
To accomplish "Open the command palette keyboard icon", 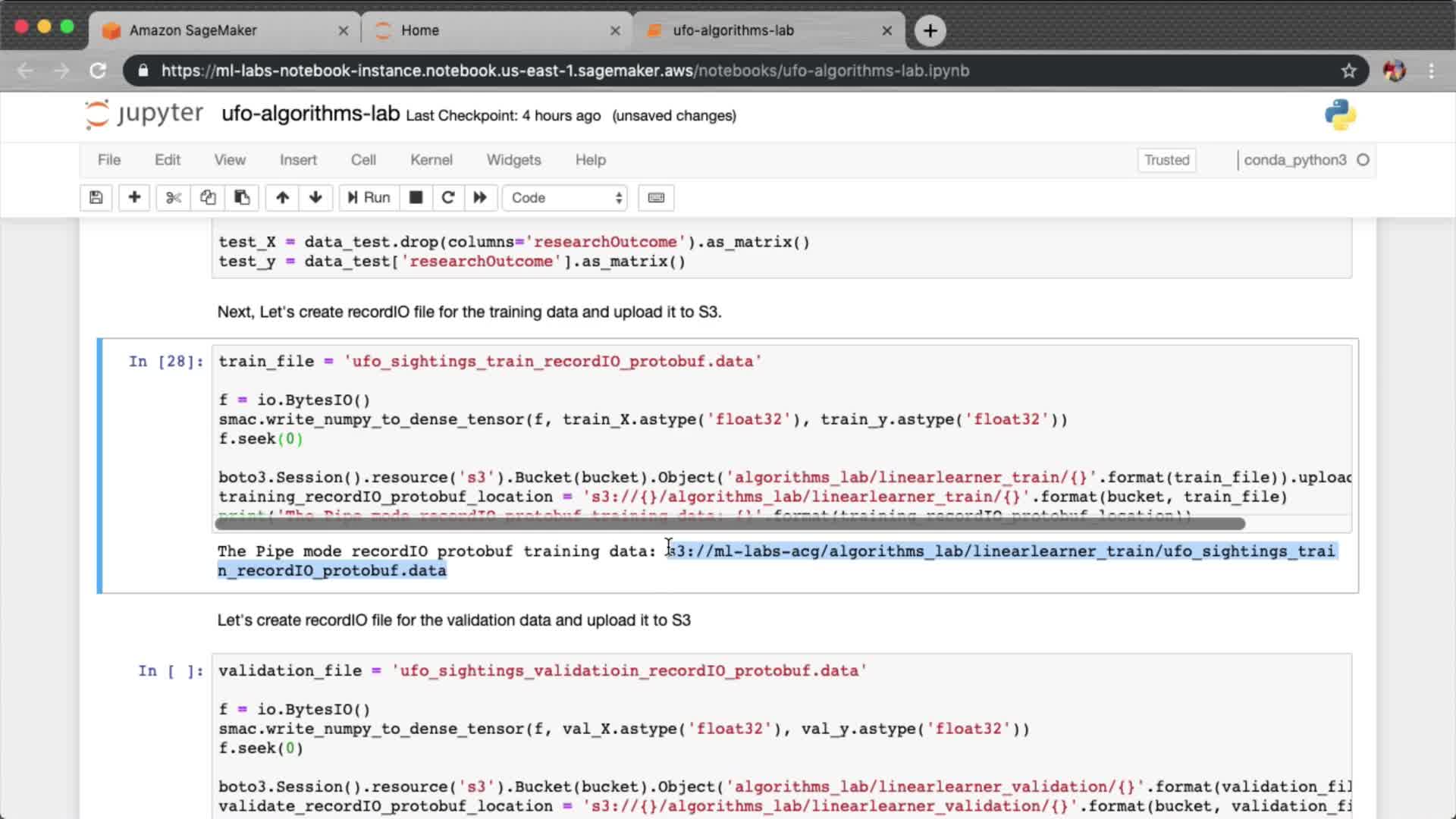I will pos(656,198).
